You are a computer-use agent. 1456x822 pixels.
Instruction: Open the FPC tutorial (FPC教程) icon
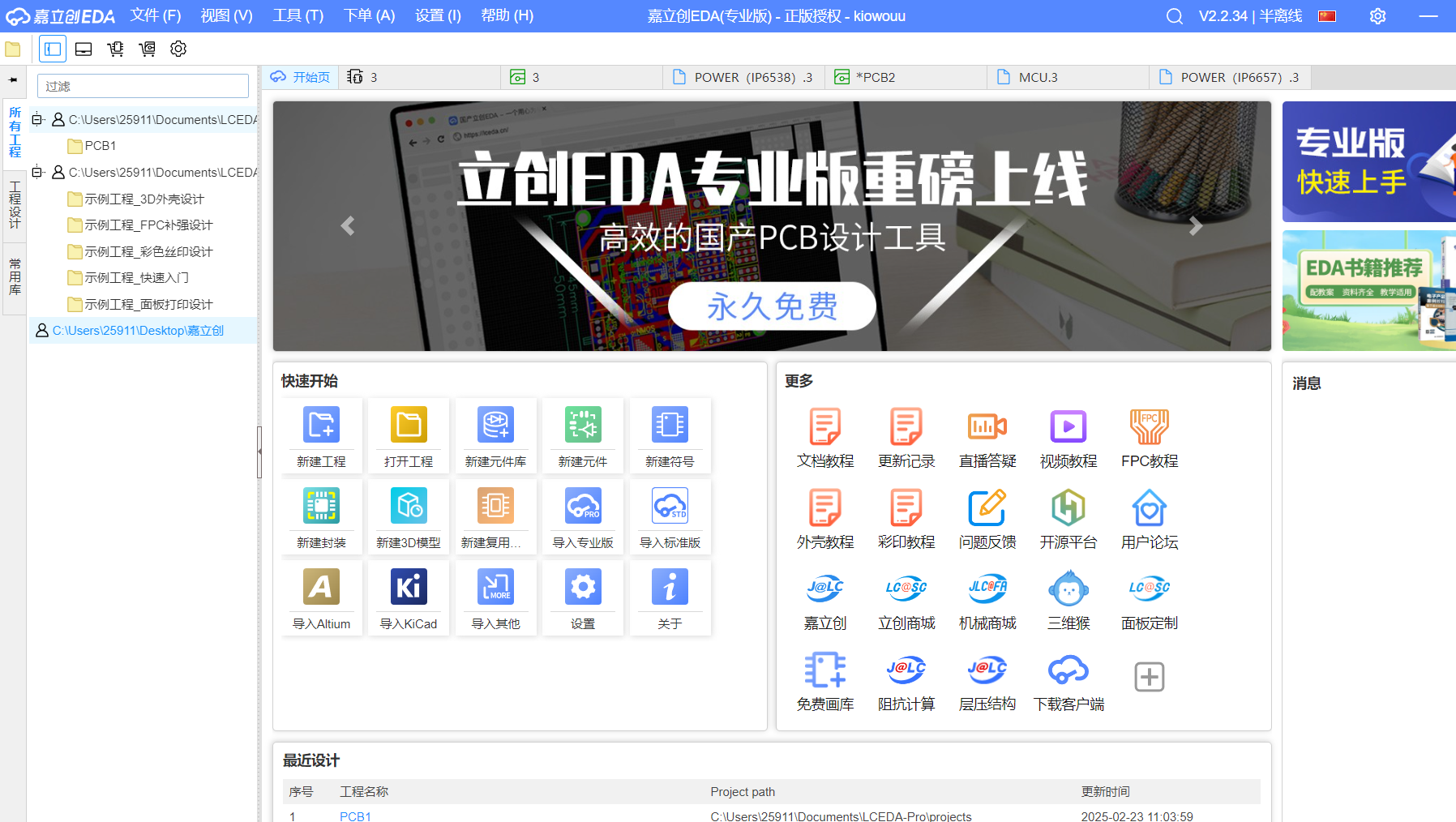point(1149,427)
